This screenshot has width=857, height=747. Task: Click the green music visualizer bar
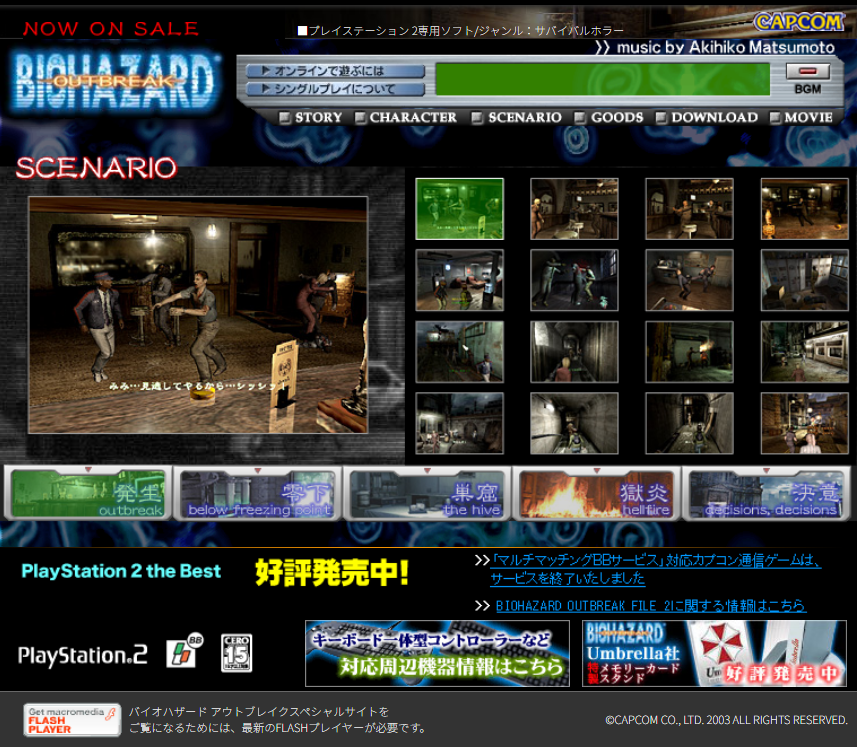point(603,79)
